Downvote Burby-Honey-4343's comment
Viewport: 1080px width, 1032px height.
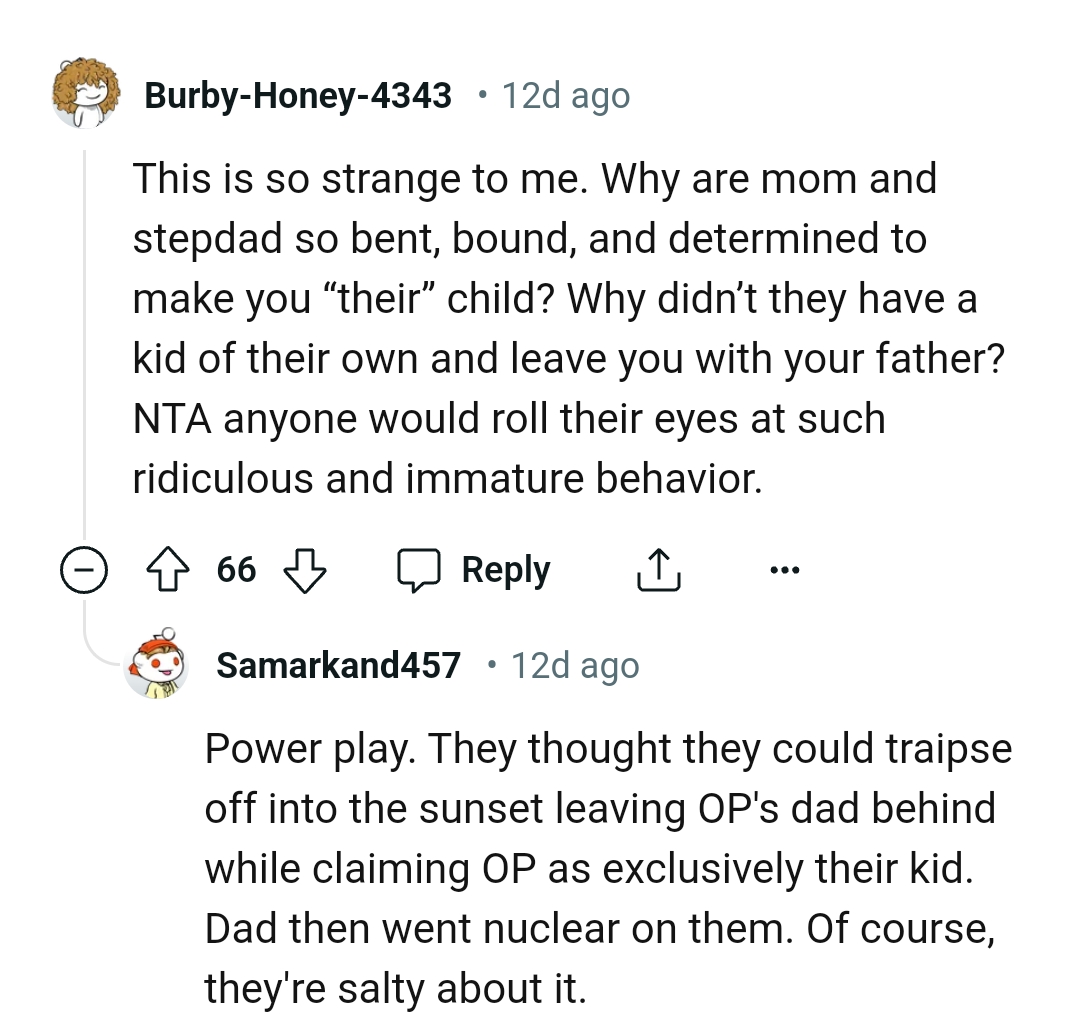[x=306, y=571]
